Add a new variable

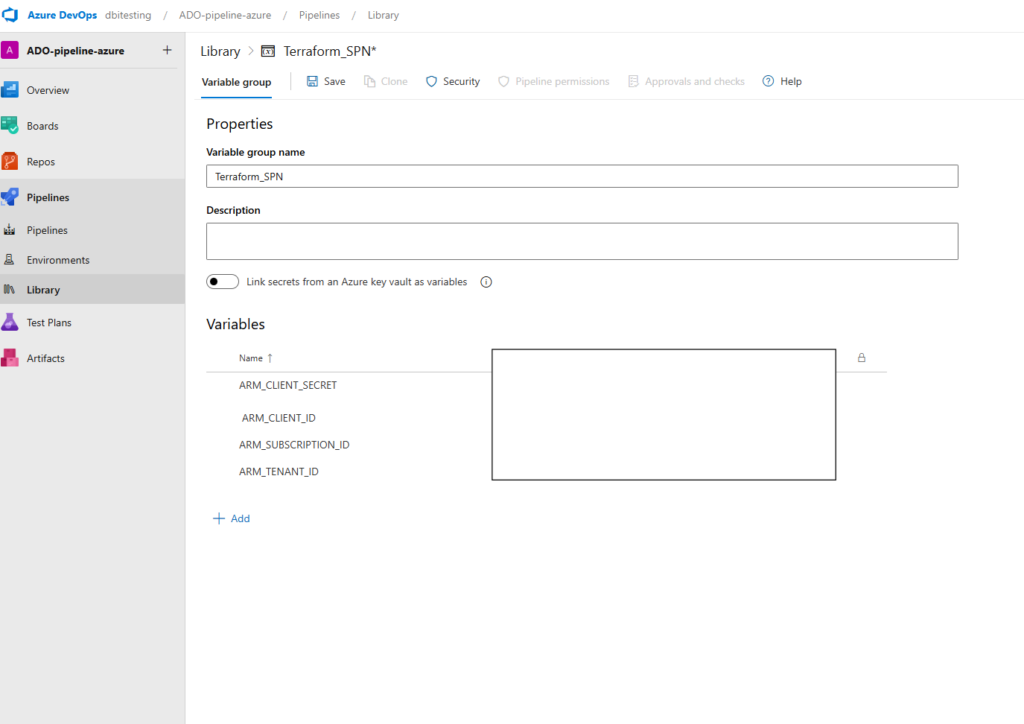pyautogui.click(x=232, y=519)
